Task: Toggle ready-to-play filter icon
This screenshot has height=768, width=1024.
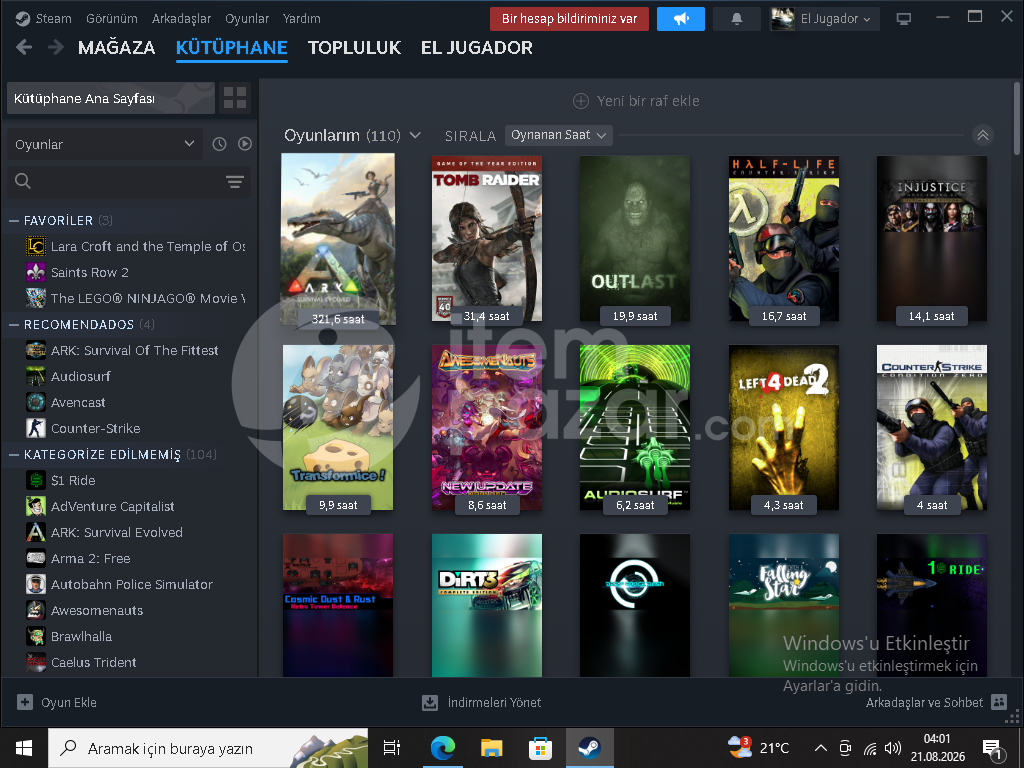Action: coord(245,144)
